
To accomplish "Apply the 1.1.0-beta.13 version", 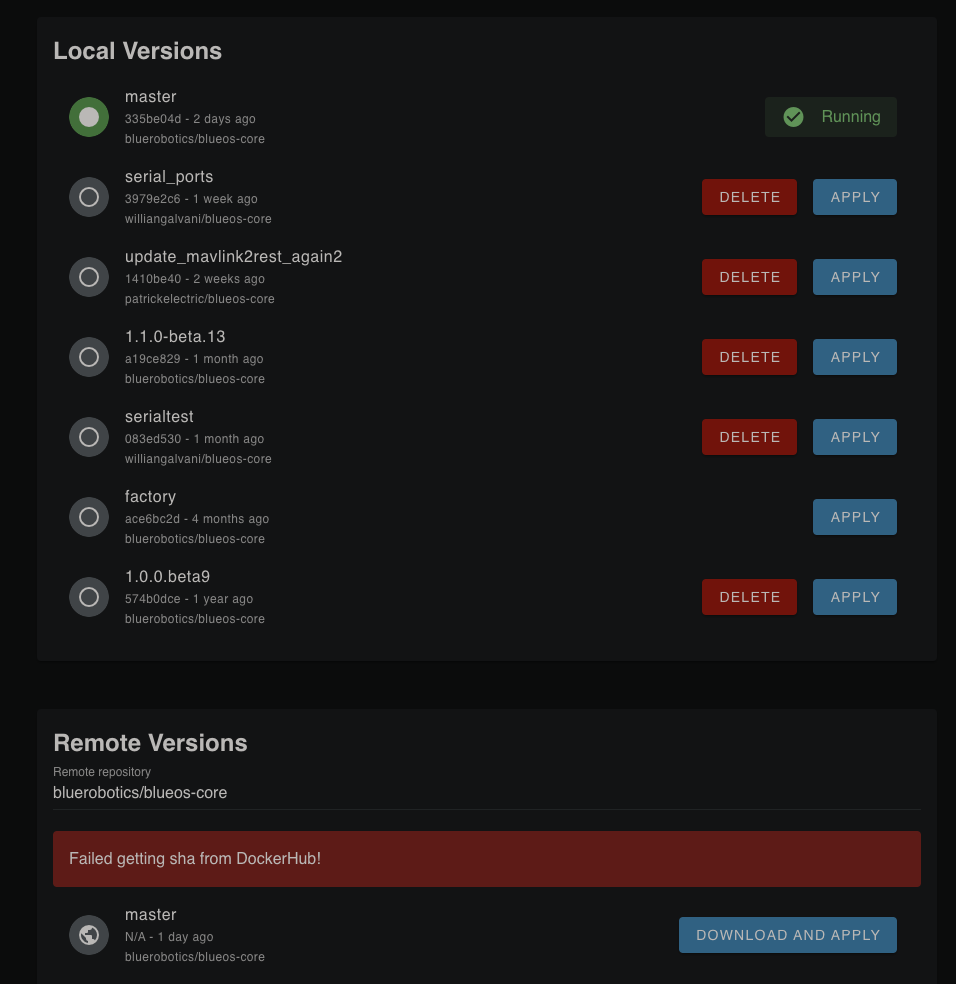I will [854, 356].
